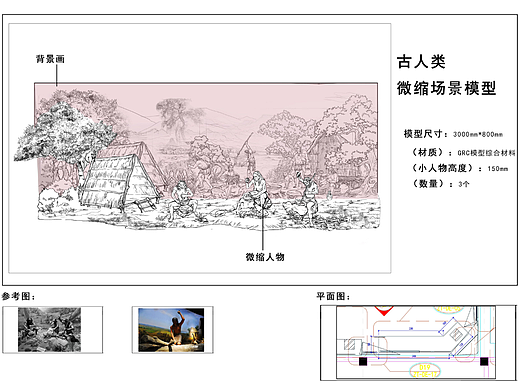Click the title text "古人类"
This screenshot has height=390, width=520.
click(x=421, y=62)
